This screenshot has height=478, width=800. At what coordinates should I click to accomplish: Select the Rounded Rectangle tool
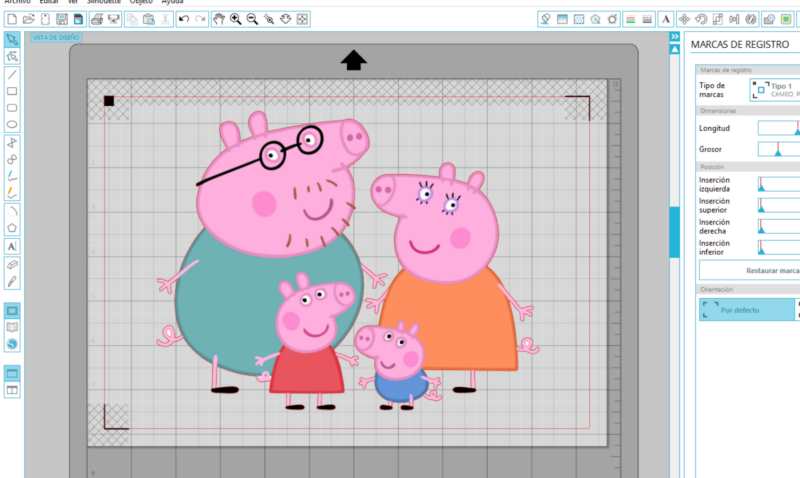pos(12,108)
